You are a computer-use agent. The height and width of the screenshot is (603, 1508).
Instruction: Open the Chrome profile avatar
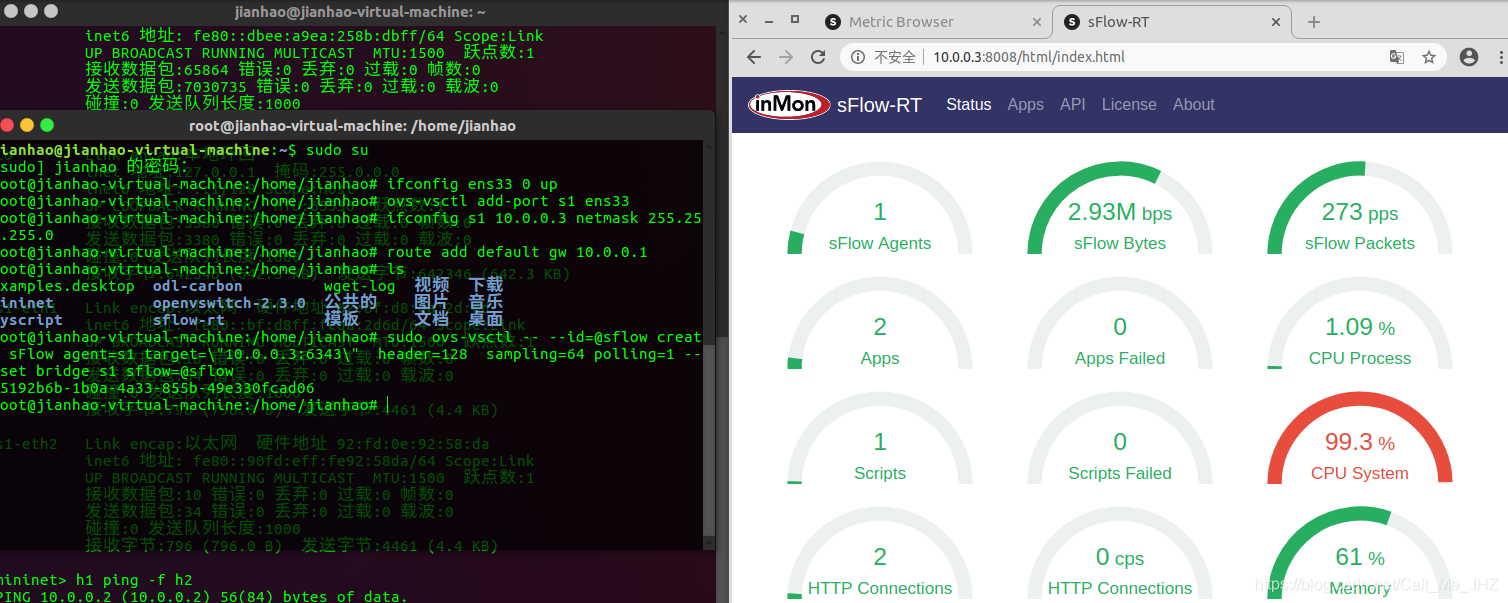point(1469,57)
